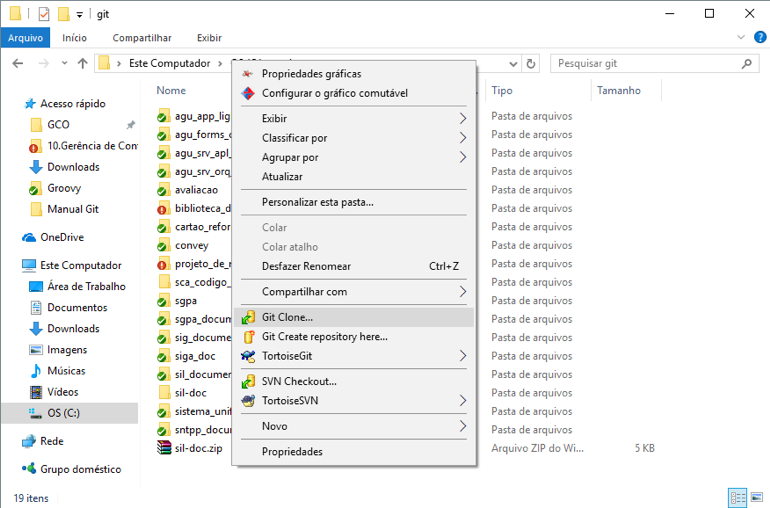Click the Pesquisar git search field

(655, 64)
